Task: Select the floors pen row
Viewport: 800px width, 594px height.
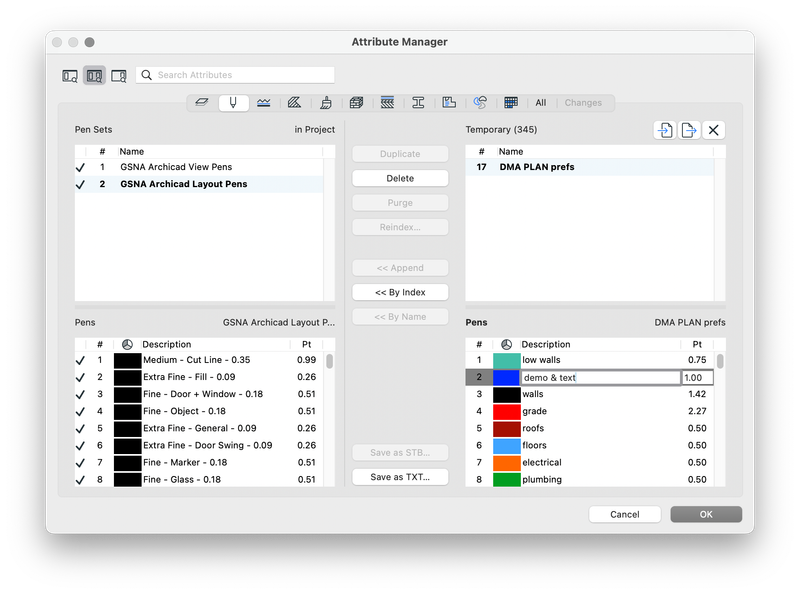Action: pyautogui.click(x=590, y=446)
